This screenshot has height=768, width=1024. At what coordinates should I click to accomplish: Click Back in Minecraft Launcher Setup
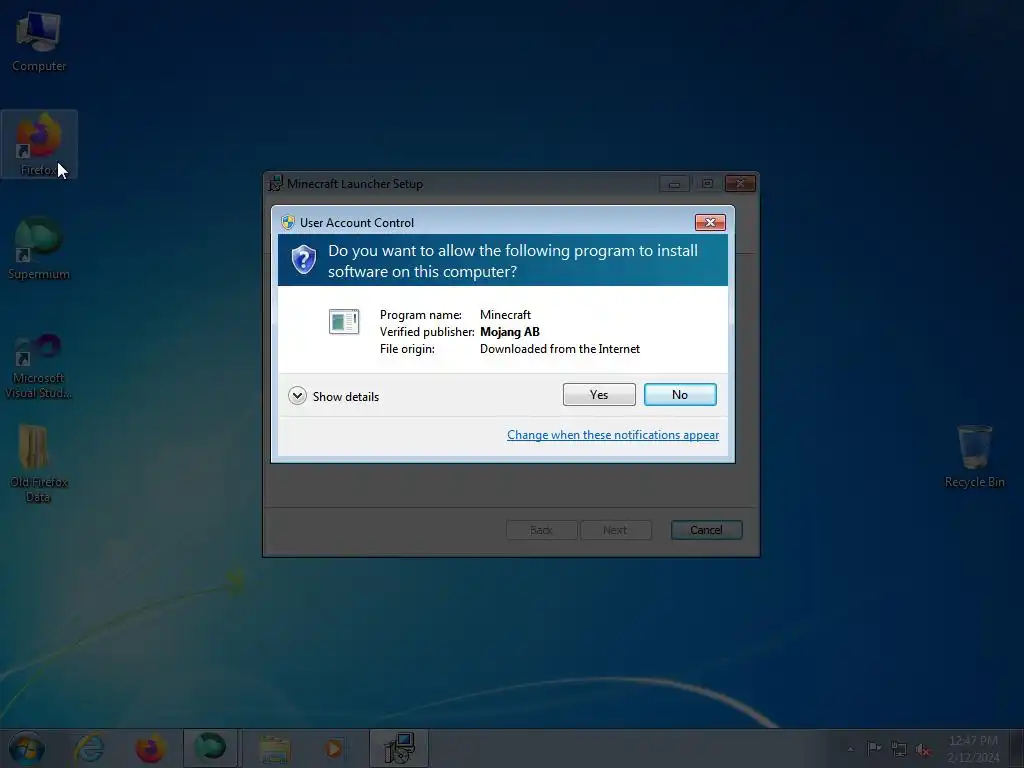541,530
